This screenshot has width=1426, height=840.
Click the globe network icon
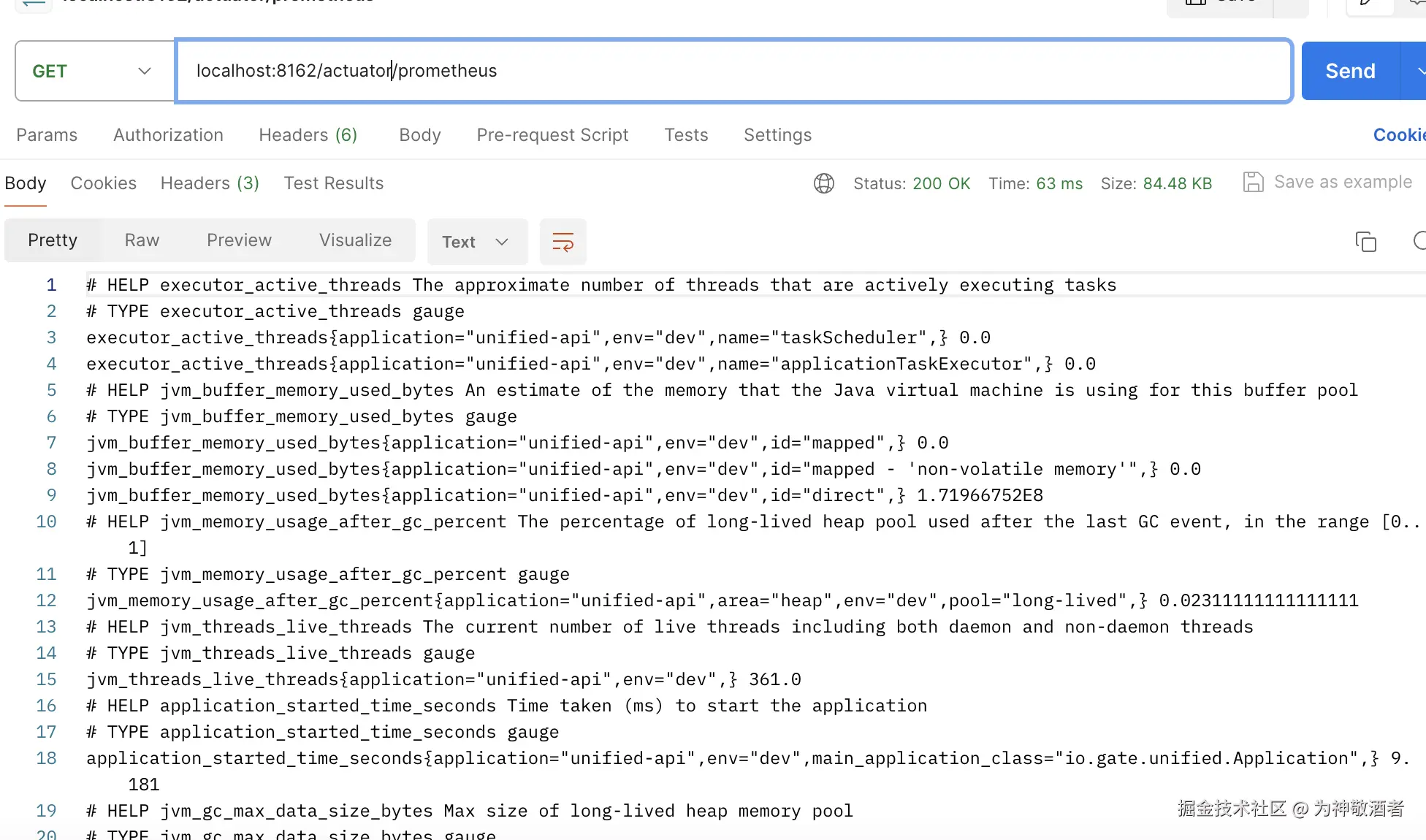point(823,183)
